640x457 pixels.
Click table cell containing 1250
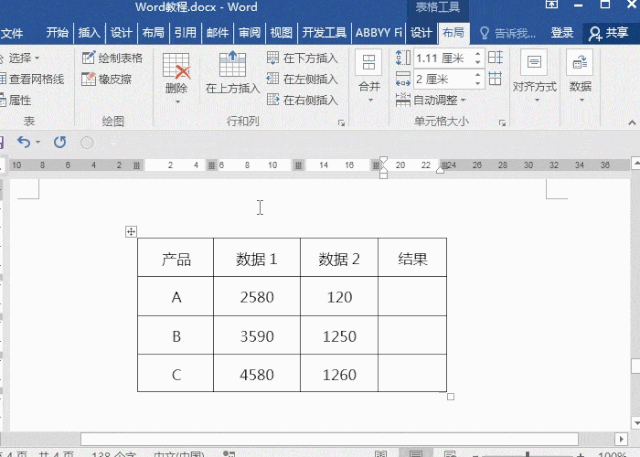(339, 335)
